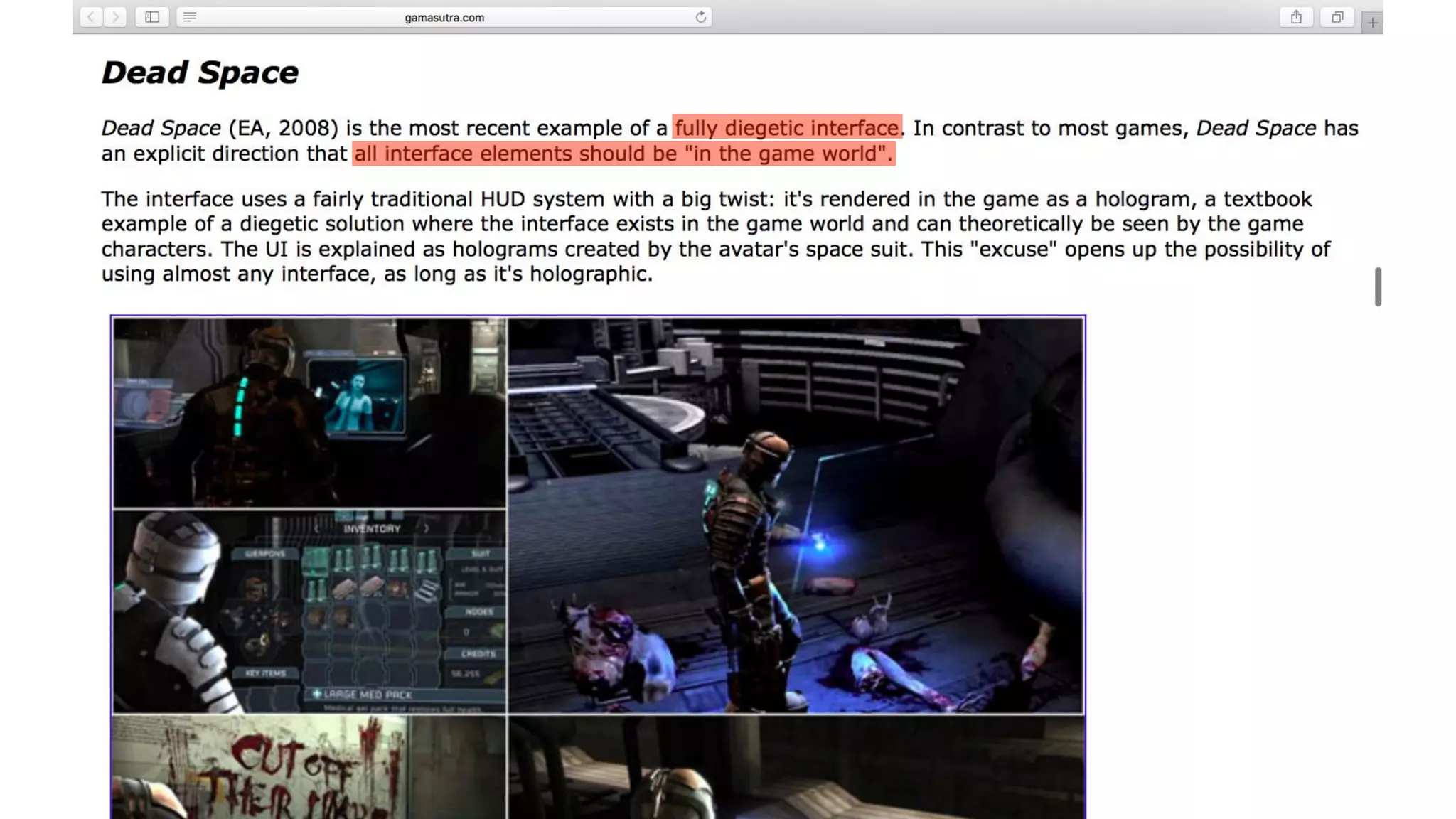Click the 'Large Med Pack' label in the inventory image
Screen dimensions: 1456x819
point(368,695)
